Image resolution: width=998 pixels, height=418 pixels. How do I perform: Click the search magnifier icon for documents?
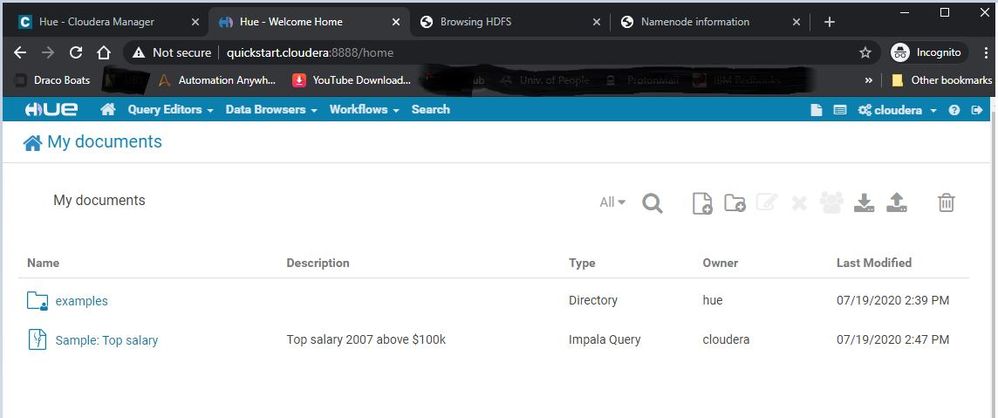[x=652, y=203]
